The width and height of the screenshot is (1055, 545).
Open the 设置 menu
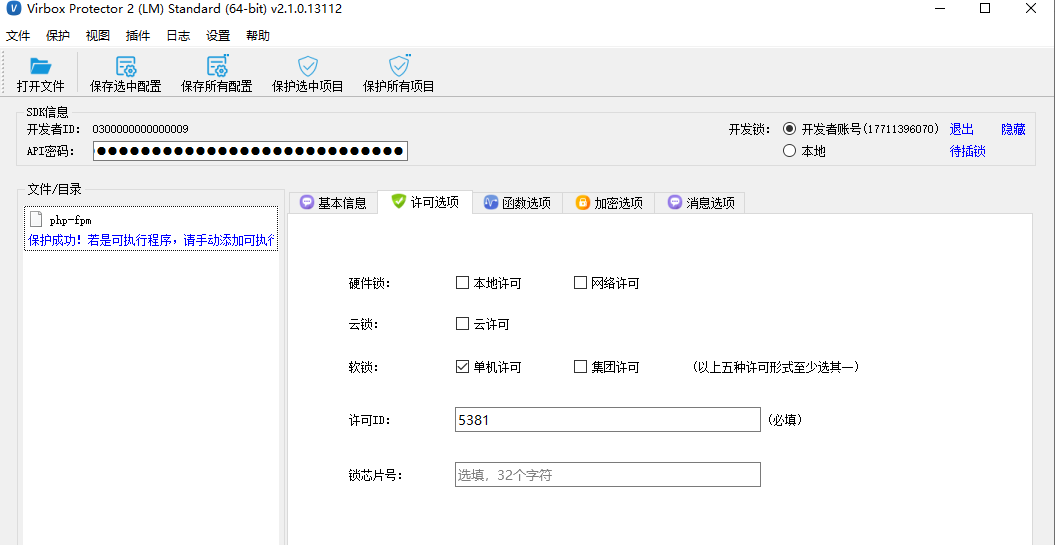(x=218, y=36)
